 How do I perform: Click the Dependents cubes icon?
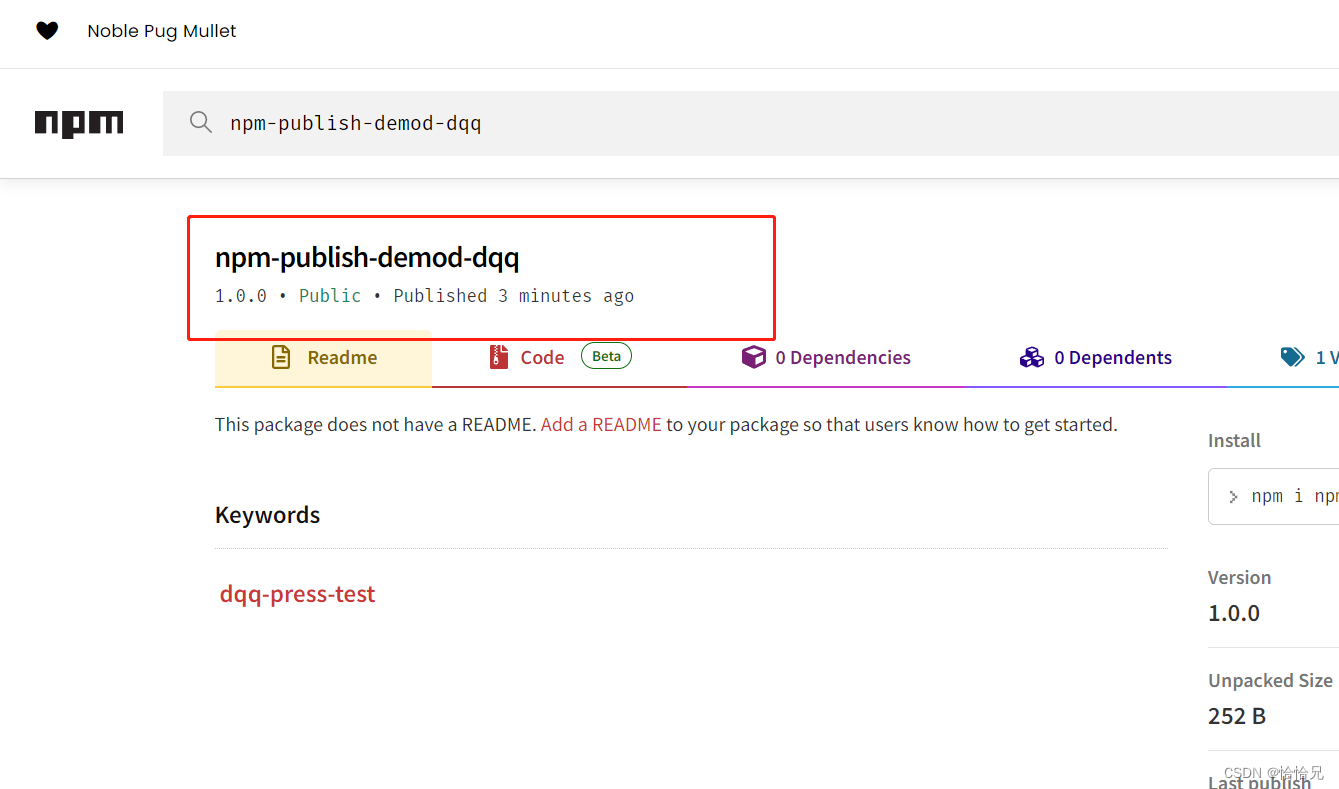[1032, 357]
